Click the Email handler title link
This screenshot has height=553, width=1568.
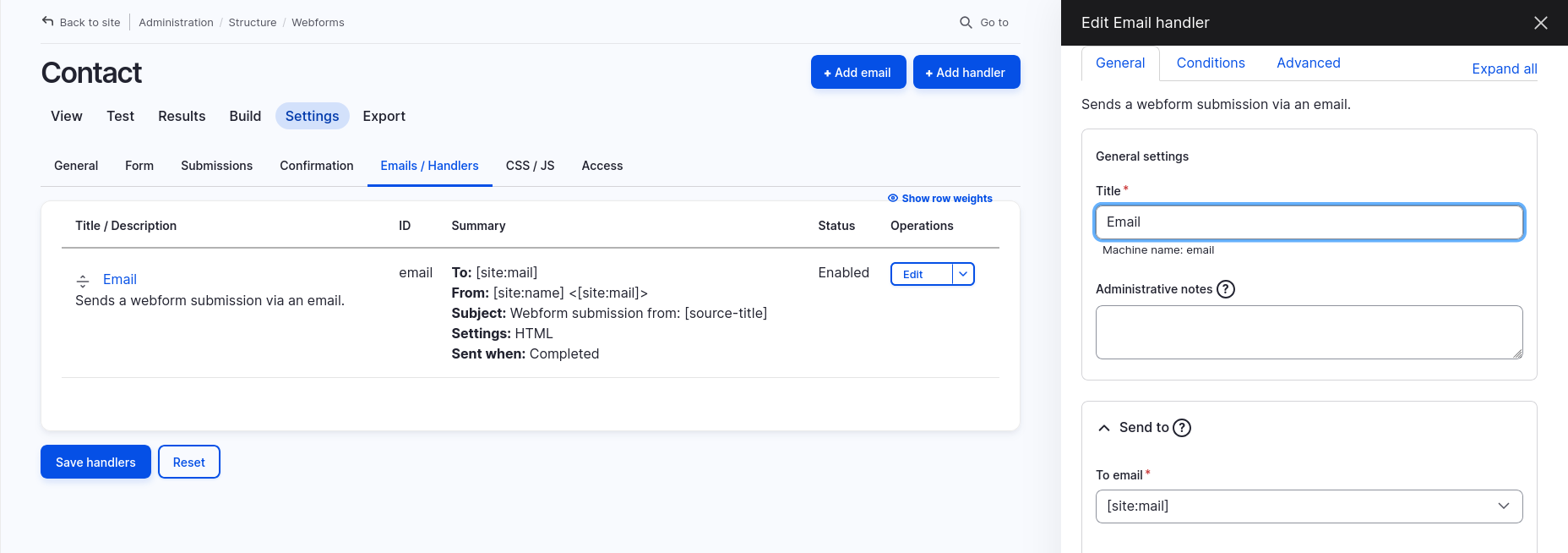120,280
